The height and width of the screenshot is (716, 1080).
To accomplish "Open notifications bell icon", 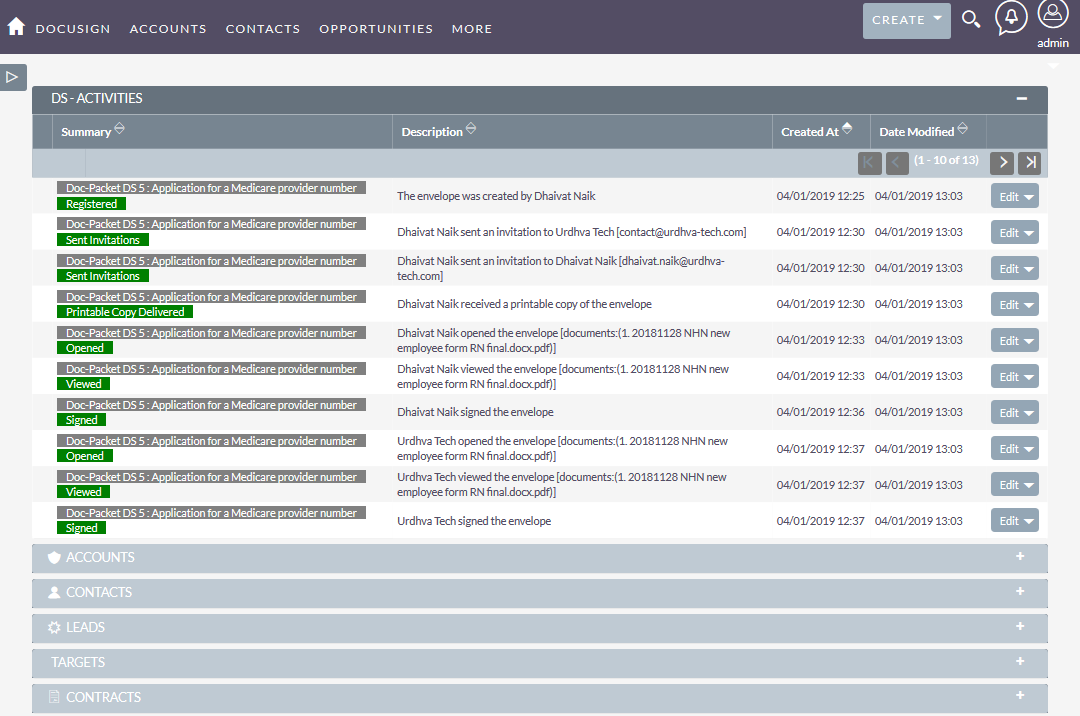I will point(1010,18).
